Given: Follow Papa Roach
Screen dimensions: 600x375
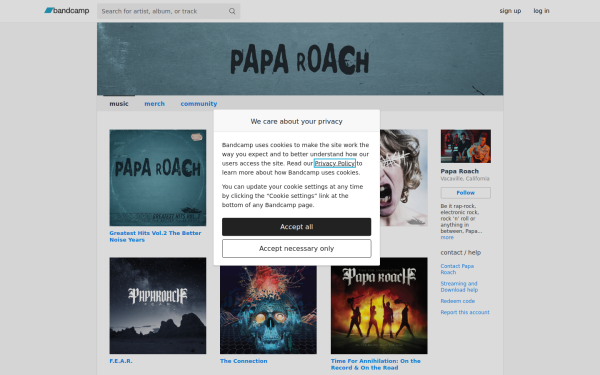Looking at the screenshot, I should coord(466,193).
